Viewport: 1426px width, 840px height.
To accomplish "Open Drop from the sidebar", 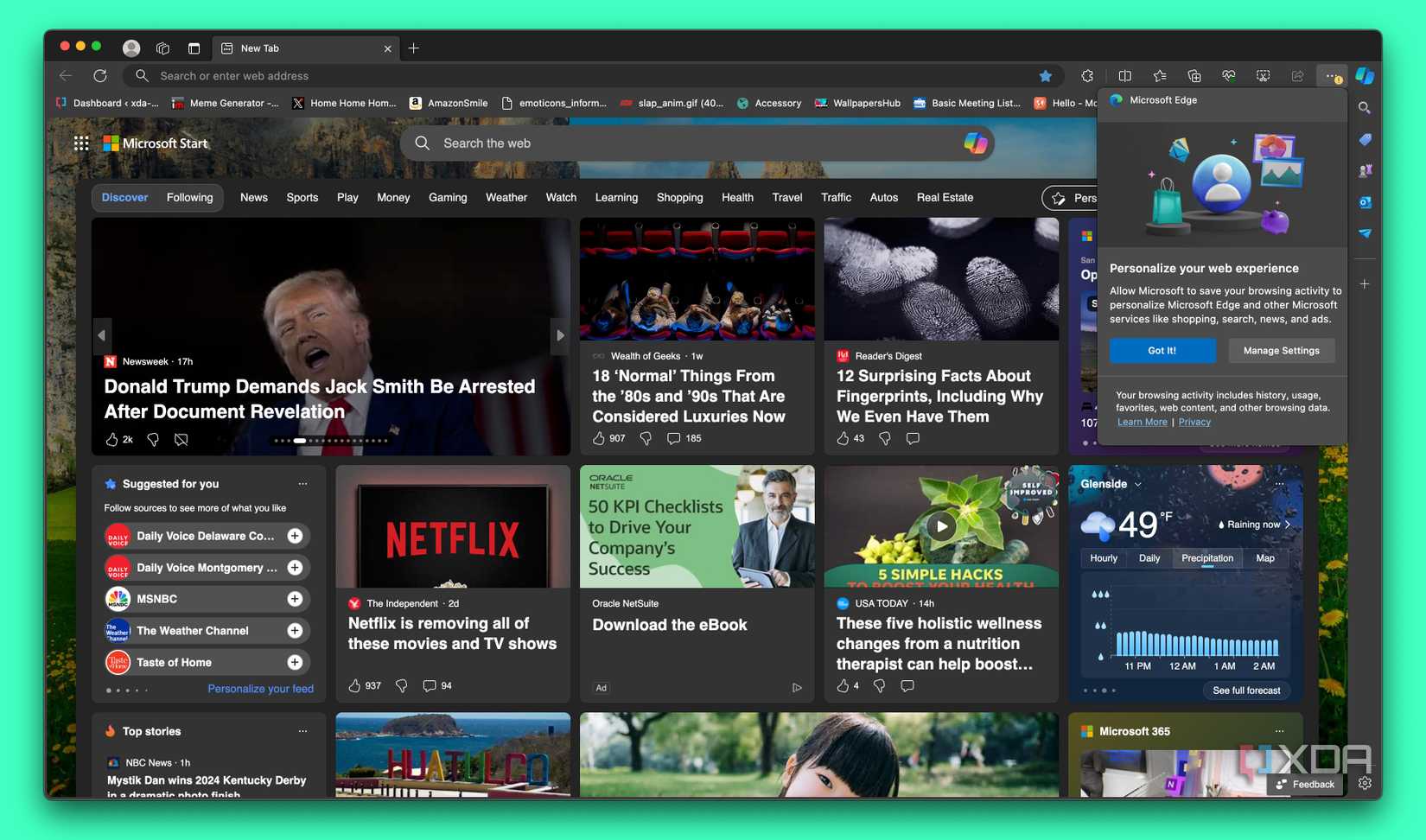I will [1366, 233].
